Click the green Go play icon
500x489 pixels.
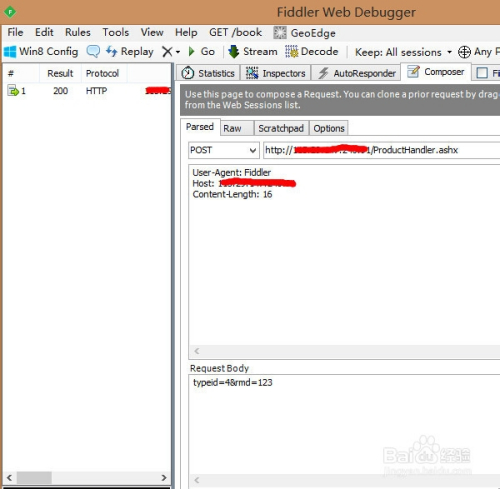pyautogui.click(x=191, y=51)
